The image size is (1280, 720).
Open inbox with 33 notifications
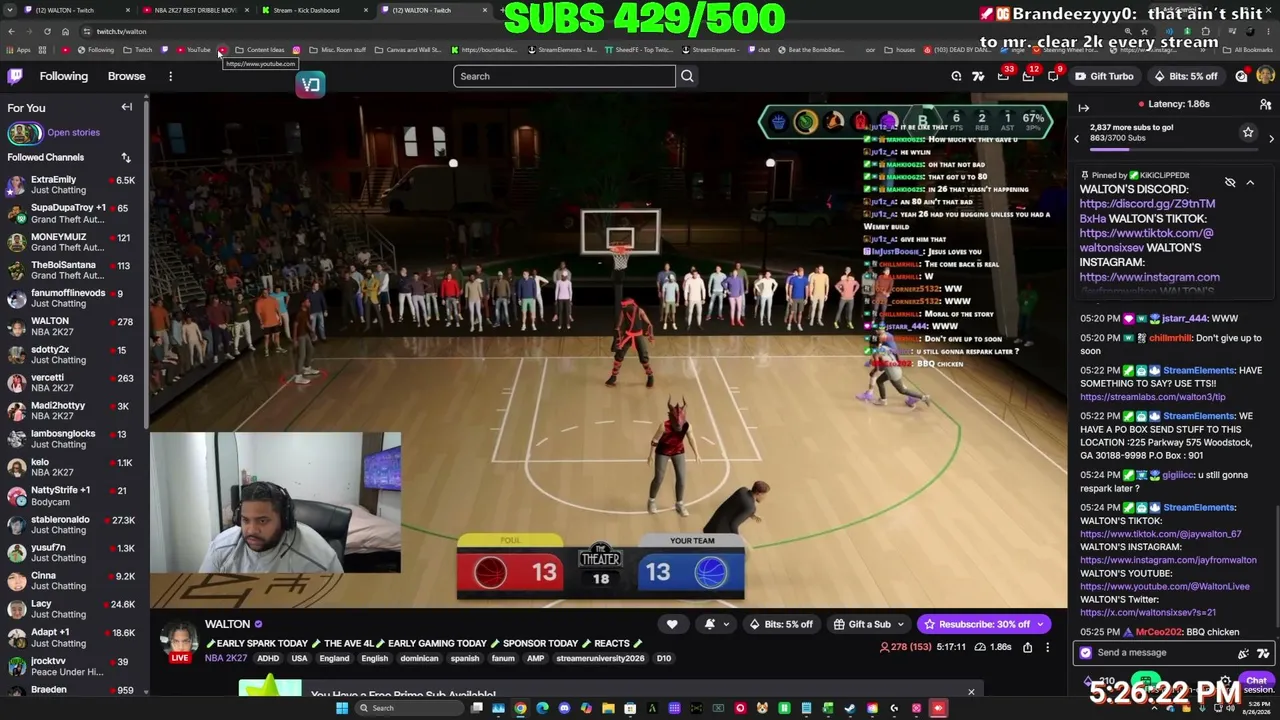pos(1003,76)
